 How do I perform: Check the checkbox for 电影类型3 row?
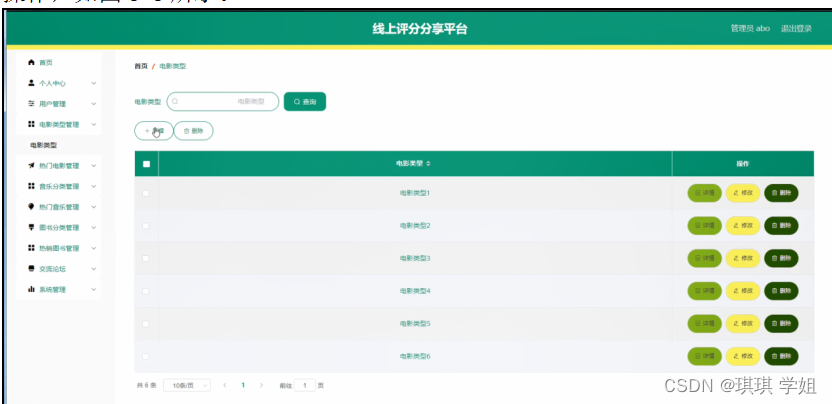[146, 258]
